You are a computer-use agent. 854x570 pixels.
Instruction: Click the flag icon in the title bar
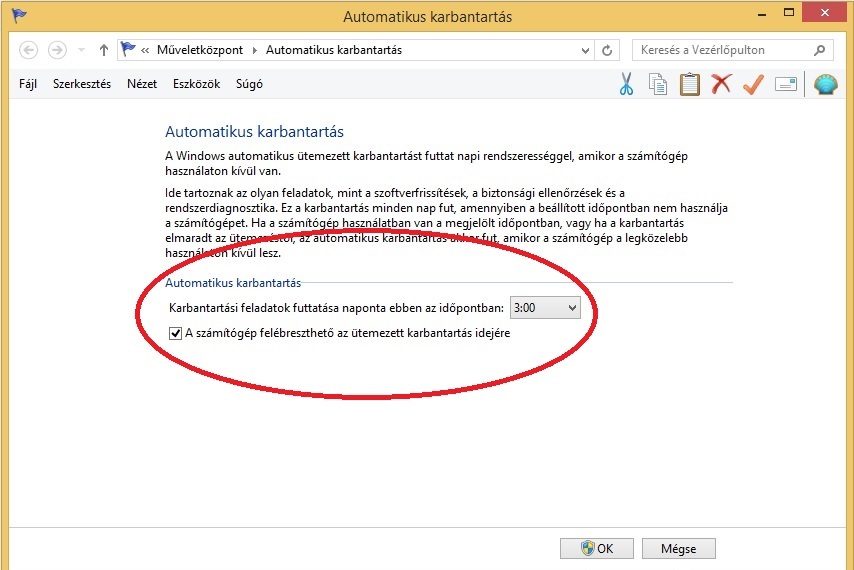click(x=19, y=15)
